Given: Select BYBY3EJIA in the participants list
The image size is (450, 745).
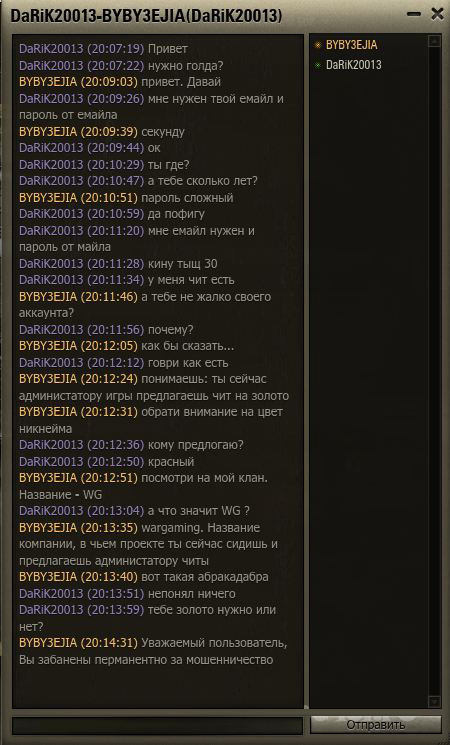Looking at the screenshot, I should click(352, 45).
